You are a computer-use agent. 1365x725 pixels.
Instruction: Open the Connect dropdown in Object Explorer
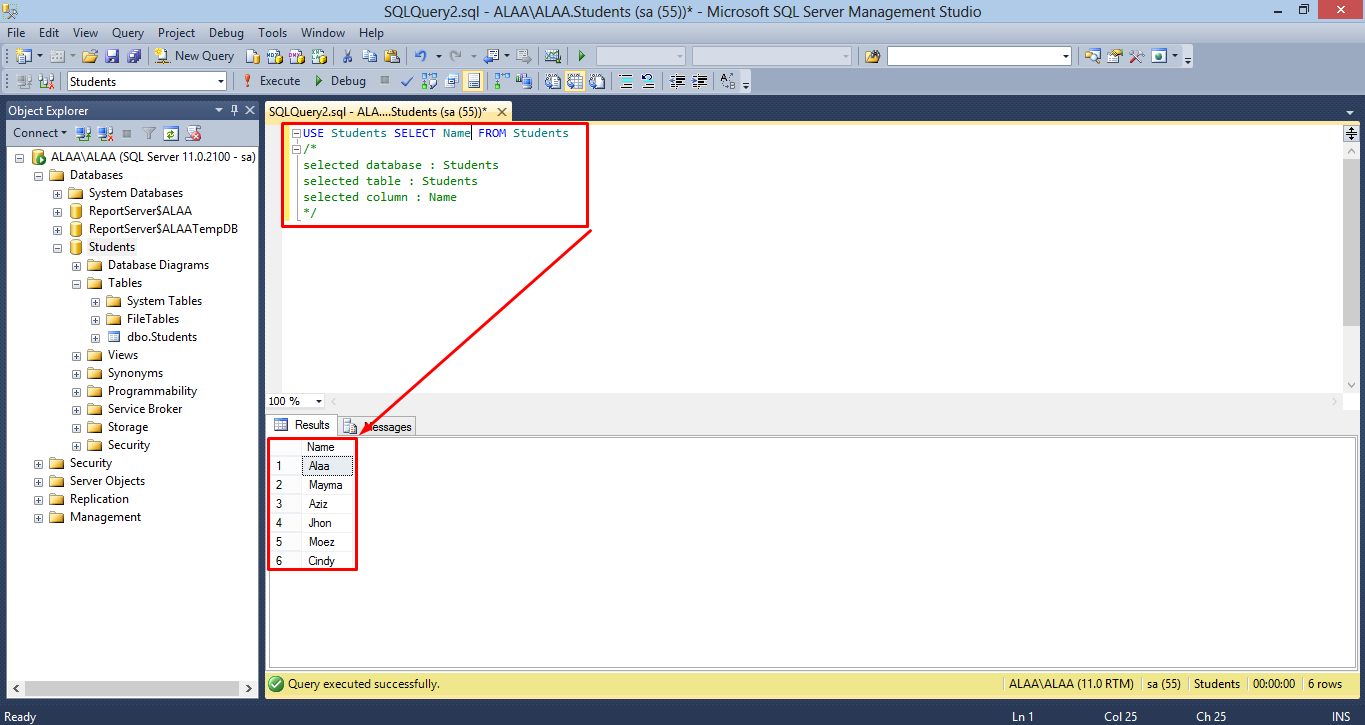tap(40, 132)
